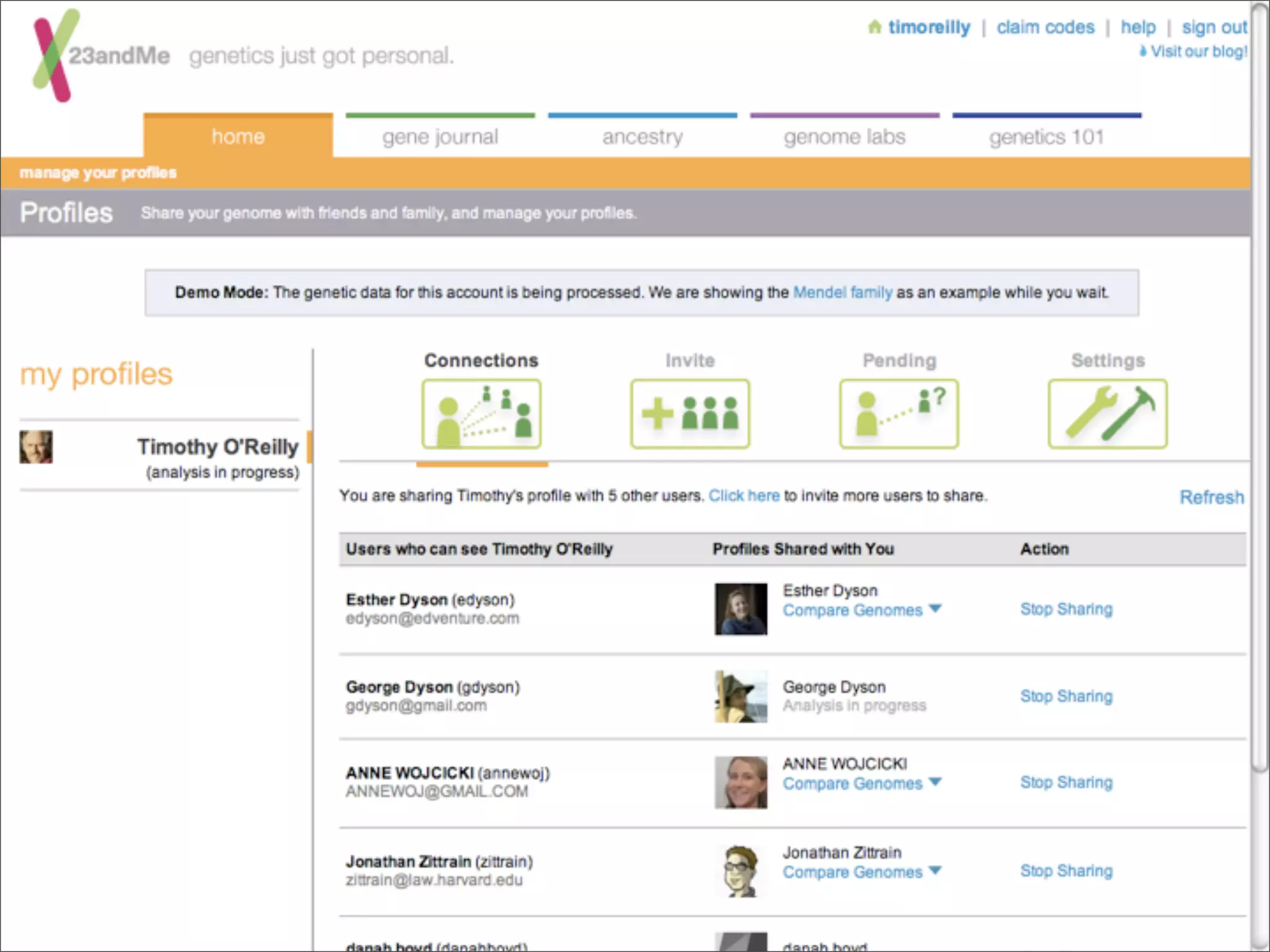Click the Invite people icon
The image size is (1270, 952).
[690, 413]
